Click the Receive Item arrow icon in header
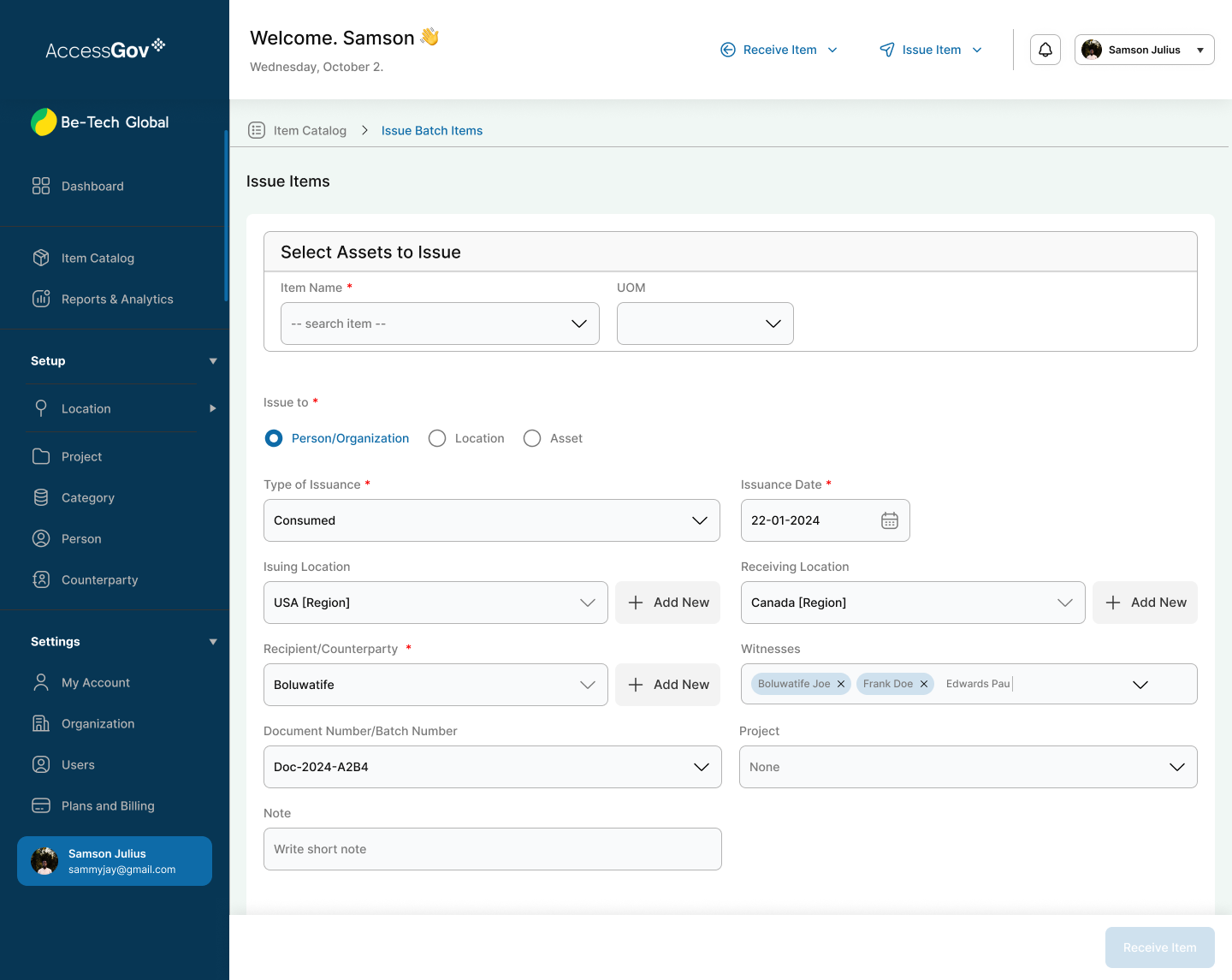 728,50
